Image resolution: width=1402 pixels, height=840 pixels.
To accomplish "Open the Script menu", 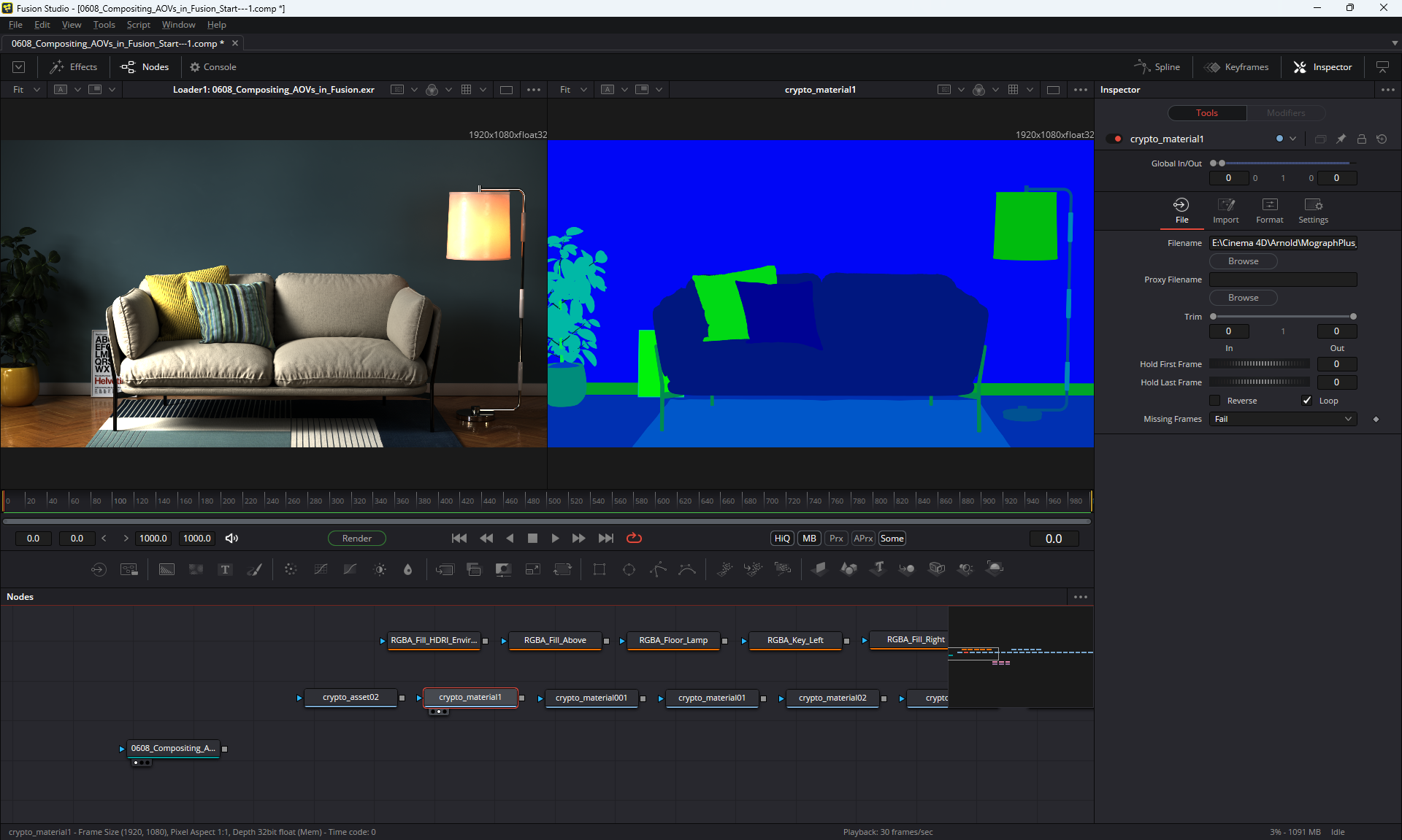I will pos(138,25).
